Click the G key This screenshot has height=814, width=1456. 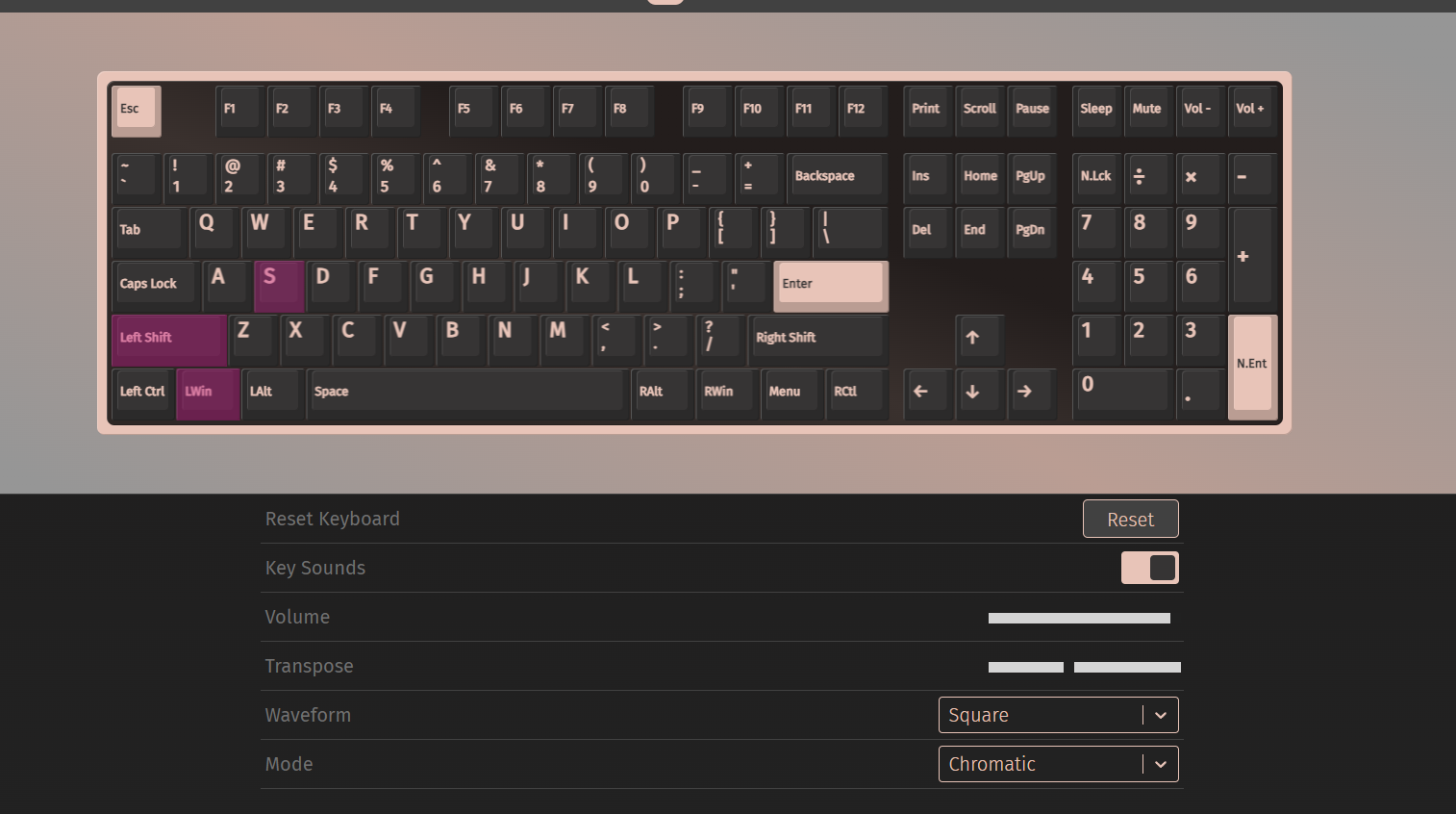click(x=435, y=286)
